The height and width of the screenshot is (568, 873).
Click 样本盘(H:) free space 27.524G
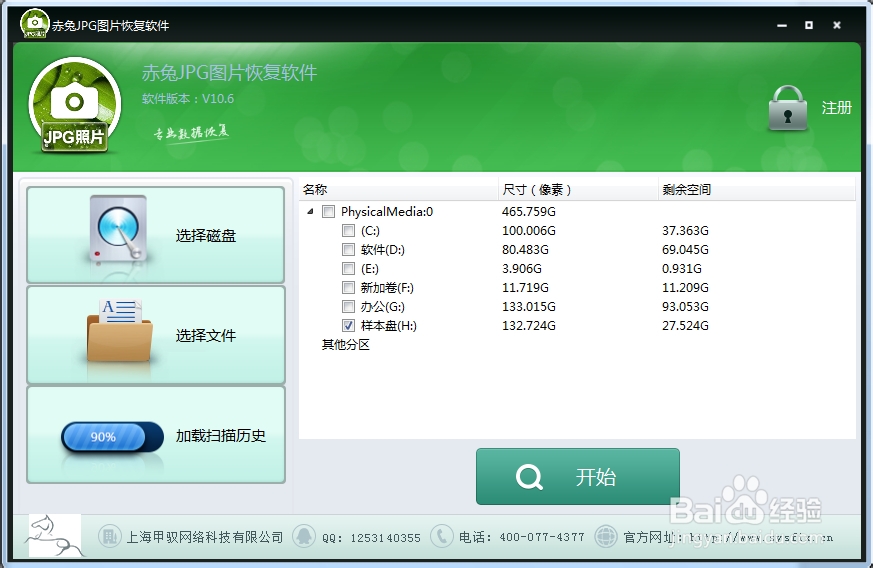pos(685,325)
